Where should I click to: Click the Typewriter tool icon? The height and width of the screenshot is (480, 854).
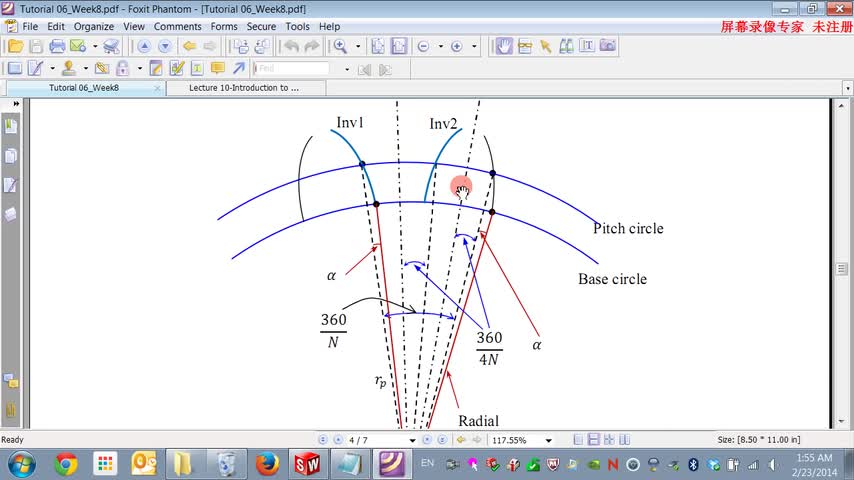pos(525,46)
